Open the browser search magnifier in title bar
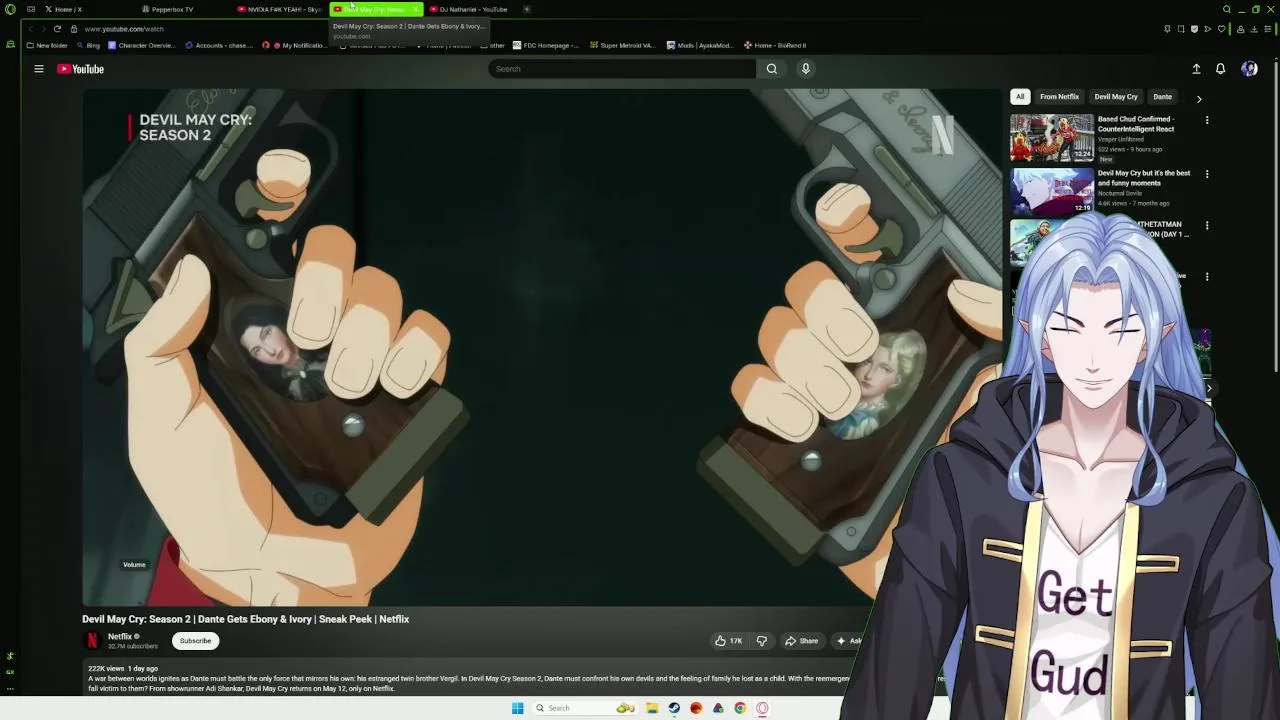Screen dimensions: 1280x720 (1227, 9)
